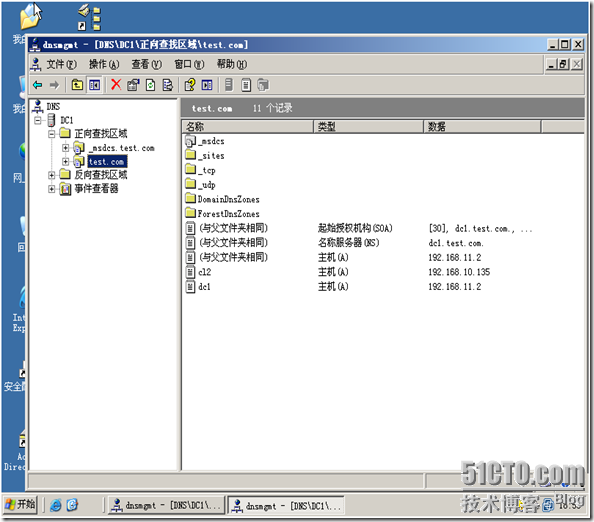The height and width of the screenshot is (522, 594).
Task: Select the _udp folder
Action: [200, 185]
